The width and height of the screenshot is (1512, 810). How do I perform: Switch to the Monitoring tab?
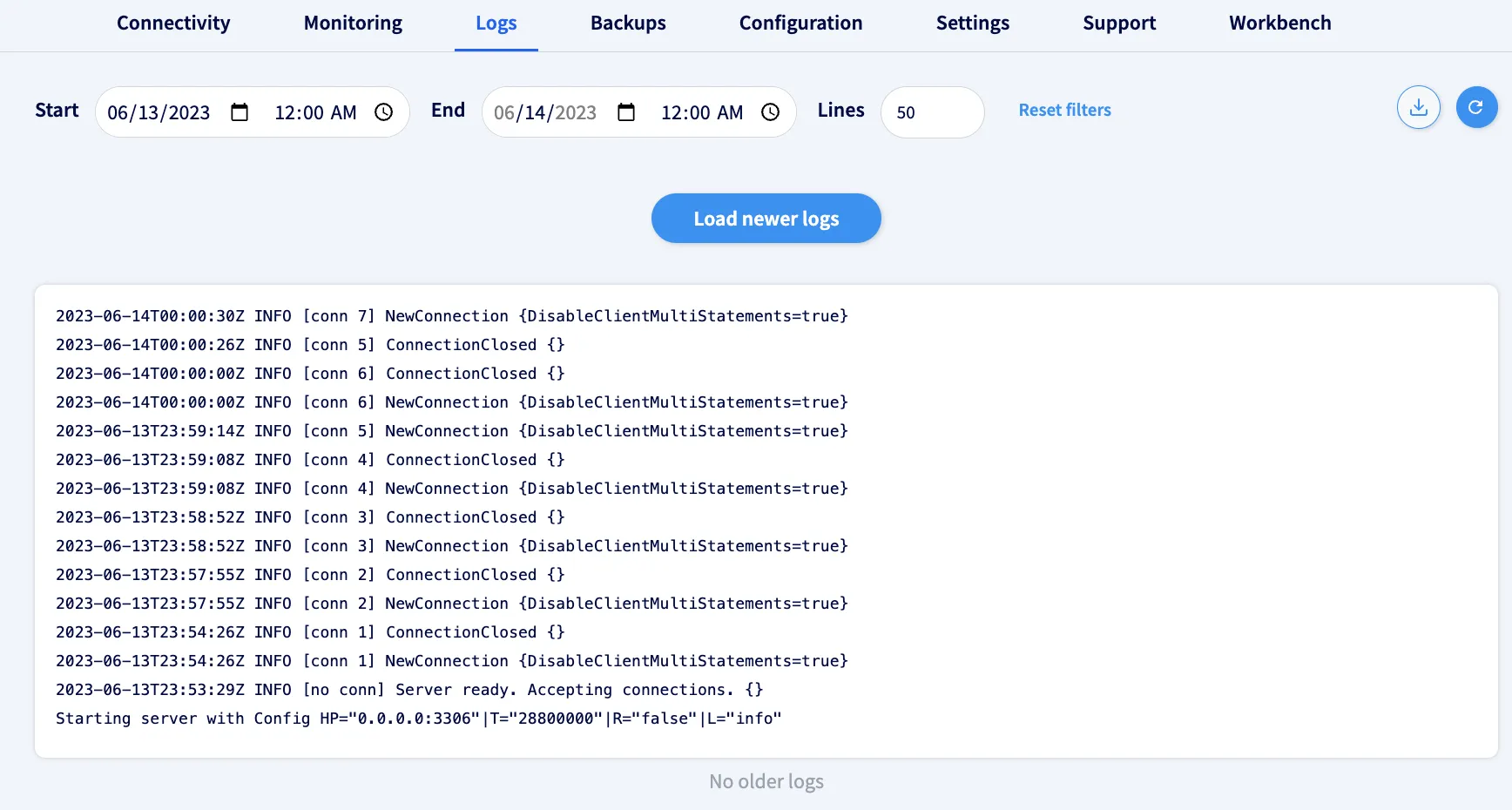pos(352,24)
